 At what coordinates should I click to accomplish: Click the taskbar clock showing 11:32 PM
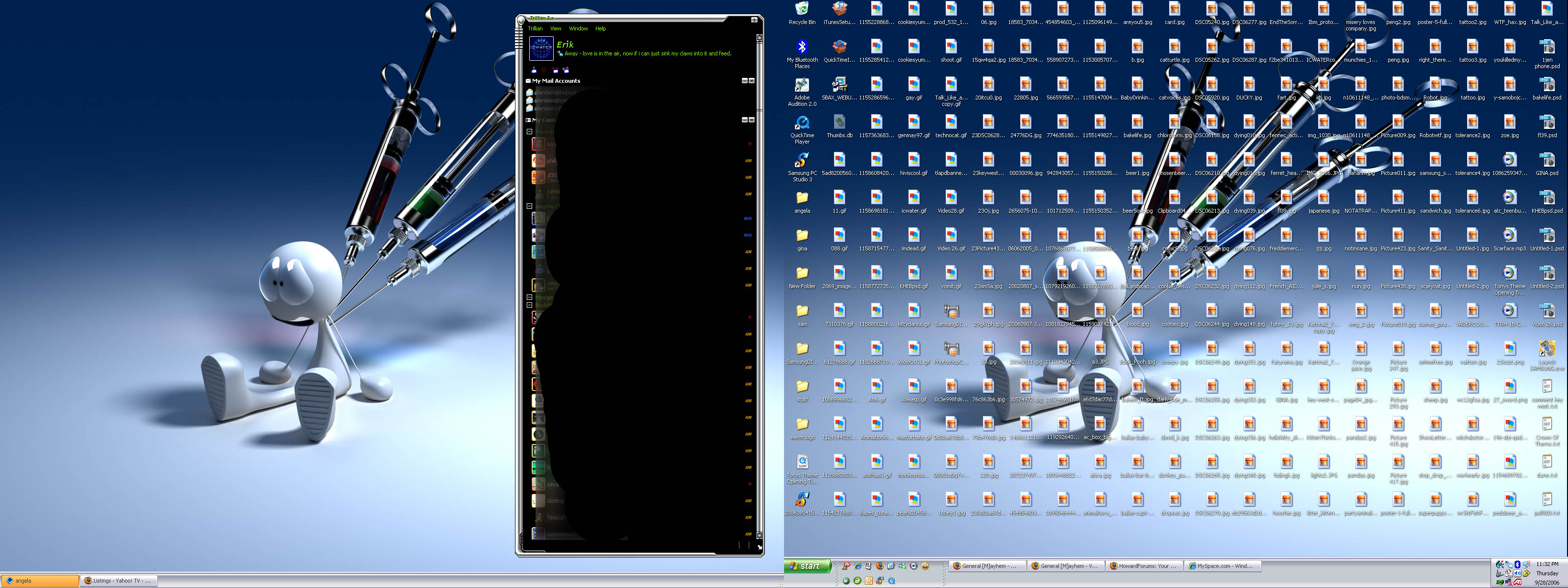[x=1547, y=564]
